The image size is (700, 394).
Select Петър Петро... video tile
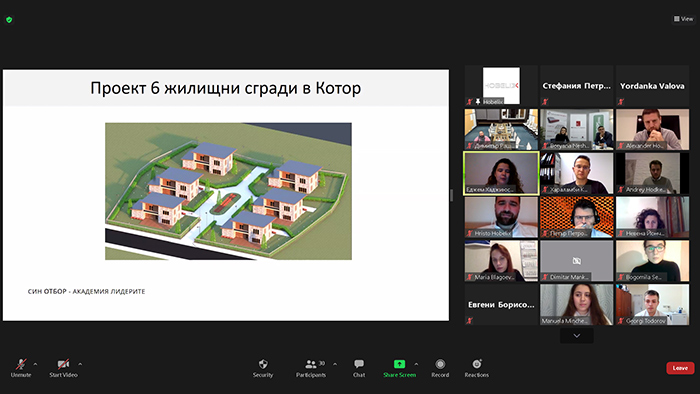tap(577, 217)
